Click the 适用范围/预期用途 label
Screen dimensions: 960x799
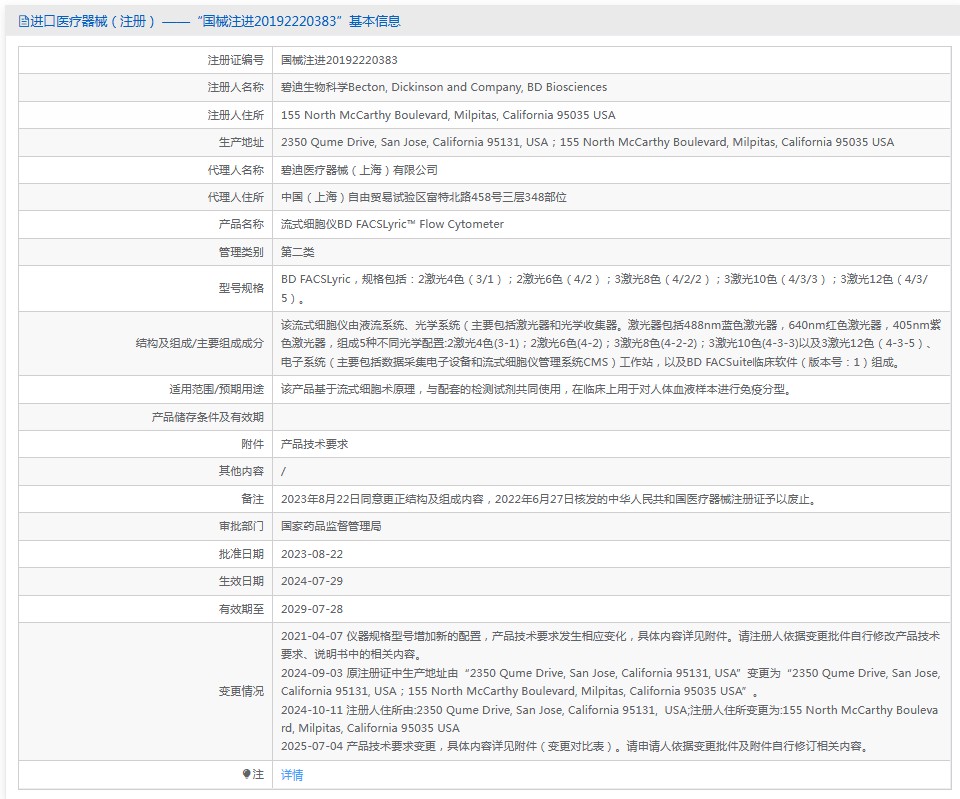pos(217,389)
